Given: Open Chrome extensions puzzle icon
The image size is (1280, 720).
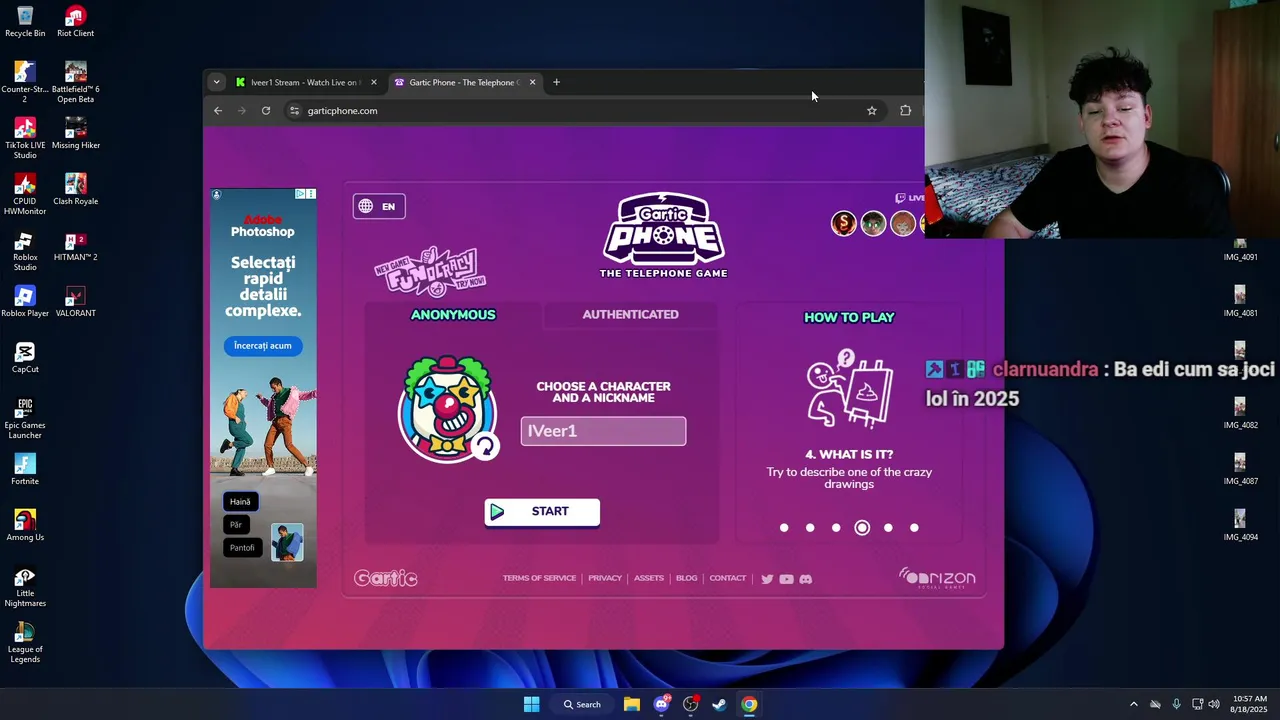Looking at the screenshot, I should 905,111.
